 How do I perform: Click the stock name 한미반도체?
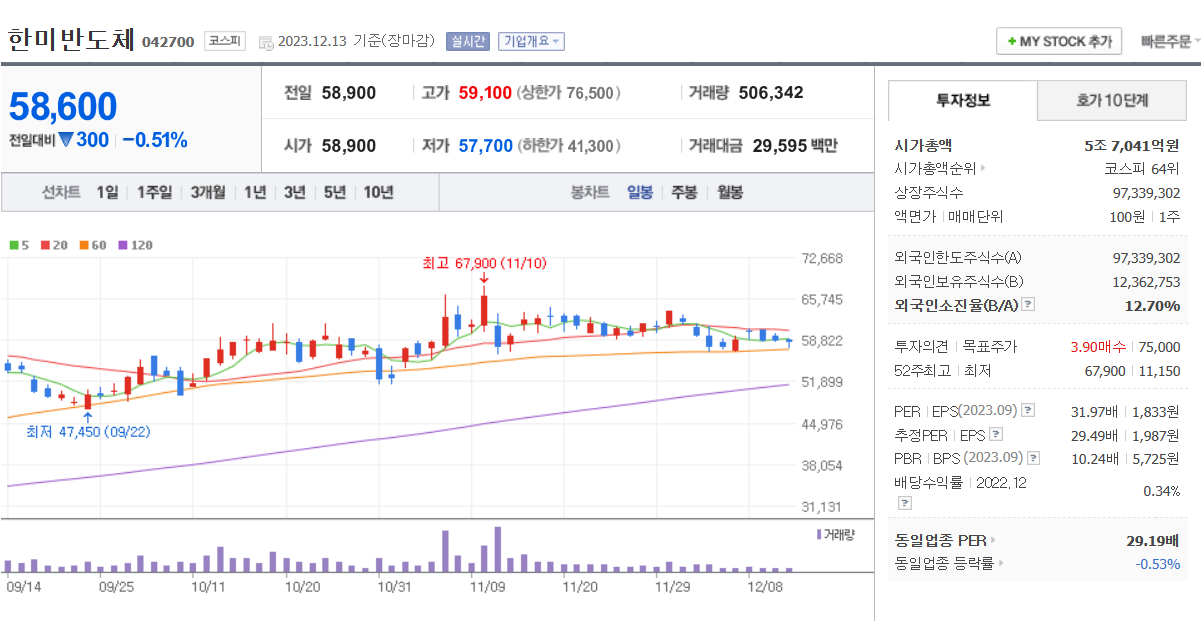(70, 41)
